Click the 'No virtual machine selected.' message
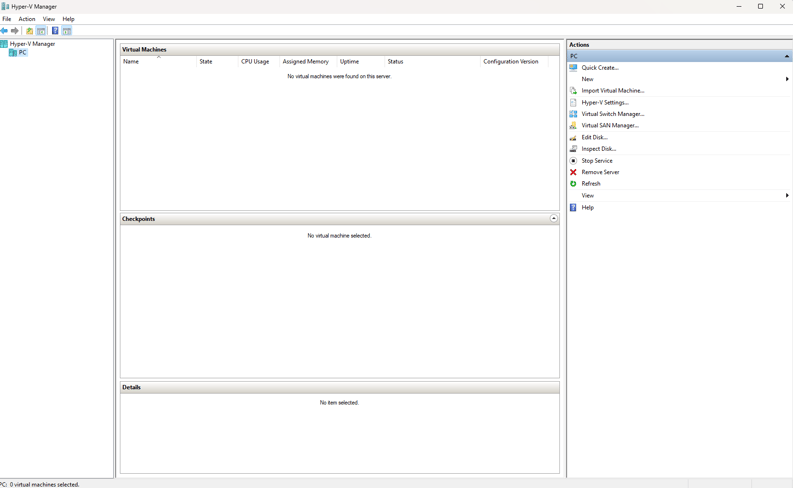Image resolution: width=793 pixels, height=488 pixels. coord(339,236)
